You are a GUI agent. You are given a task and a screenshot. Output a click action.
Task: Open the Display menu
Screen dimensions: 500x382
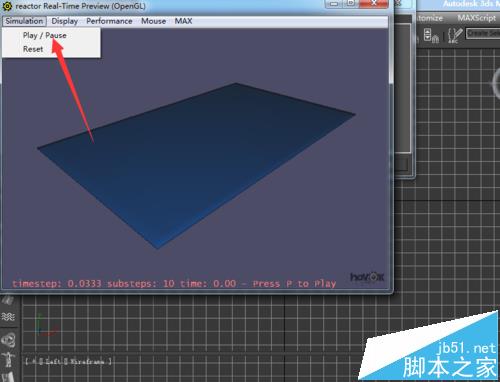(x=65, y=21)
